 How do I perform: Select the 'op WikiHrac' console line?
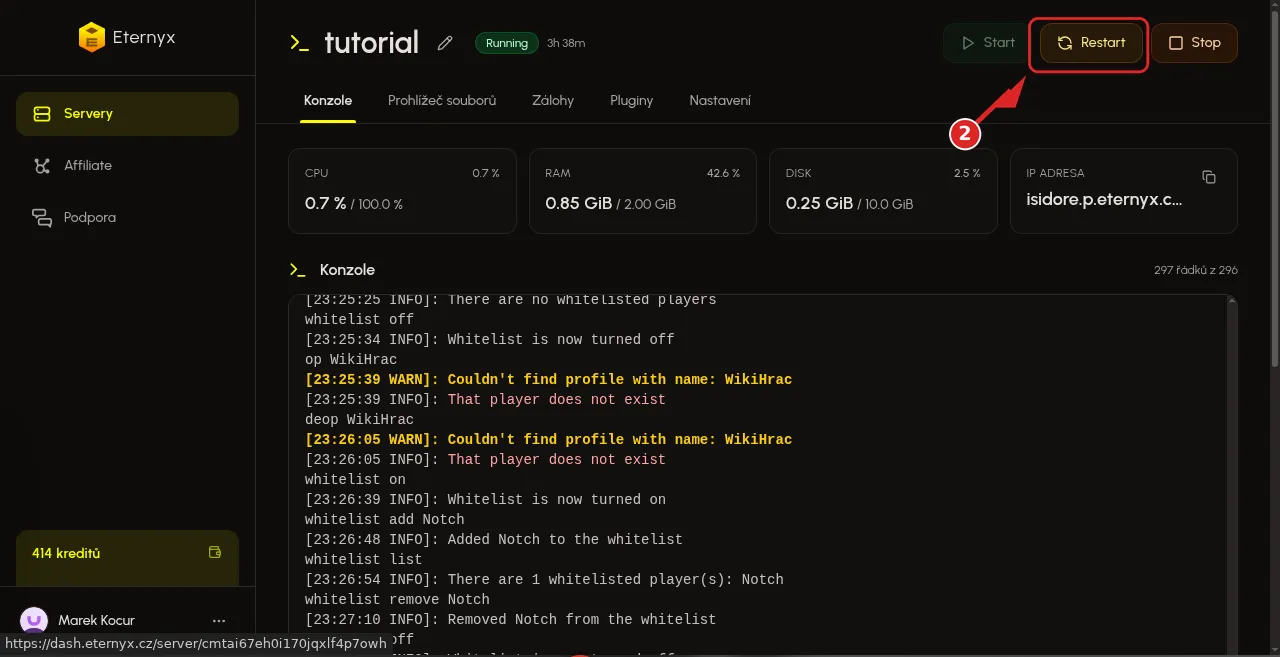point(351,360)
